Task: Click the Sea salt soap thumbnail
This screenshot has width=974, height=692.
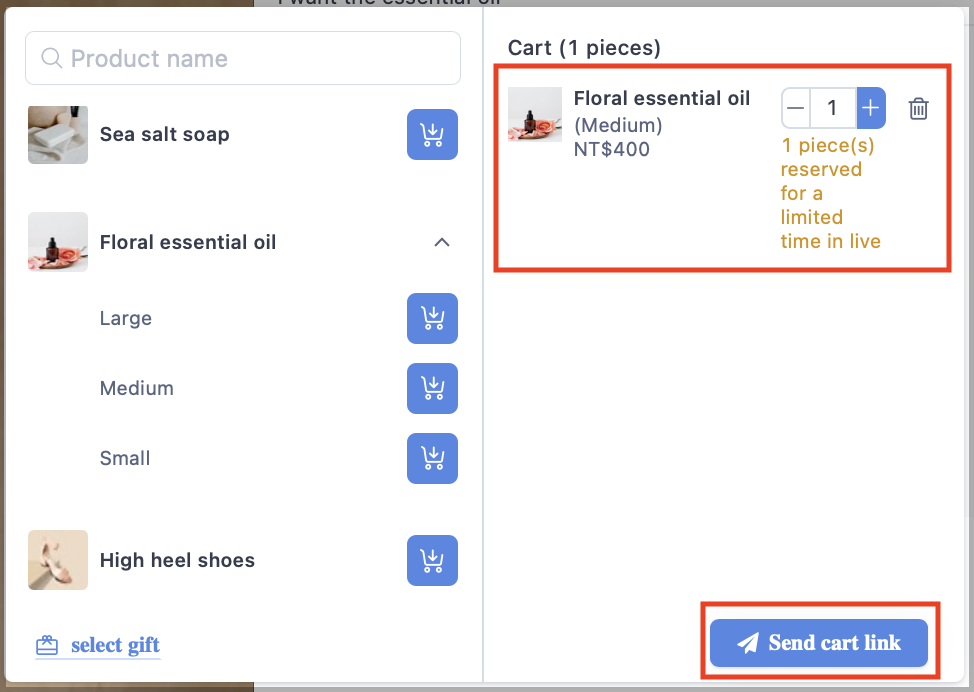Action: [x=58, y=135]
